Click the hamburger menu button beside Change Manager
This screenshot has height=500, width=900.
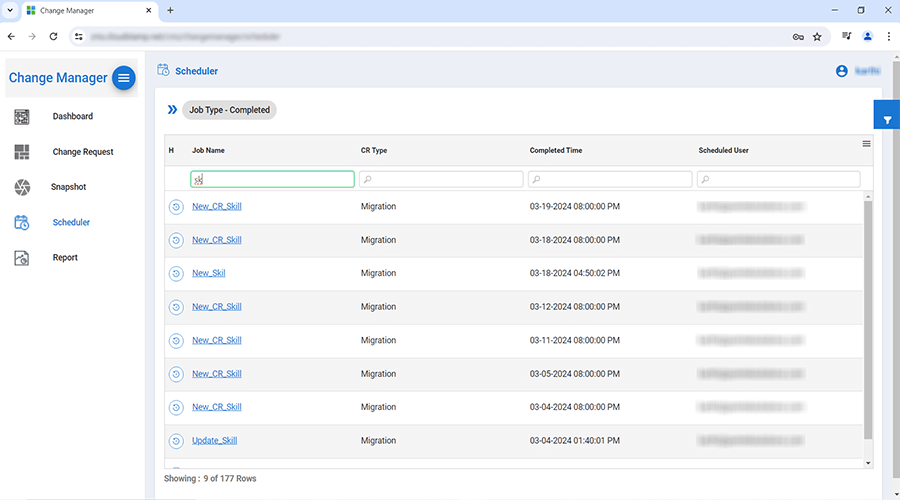(x=123, y=78)
